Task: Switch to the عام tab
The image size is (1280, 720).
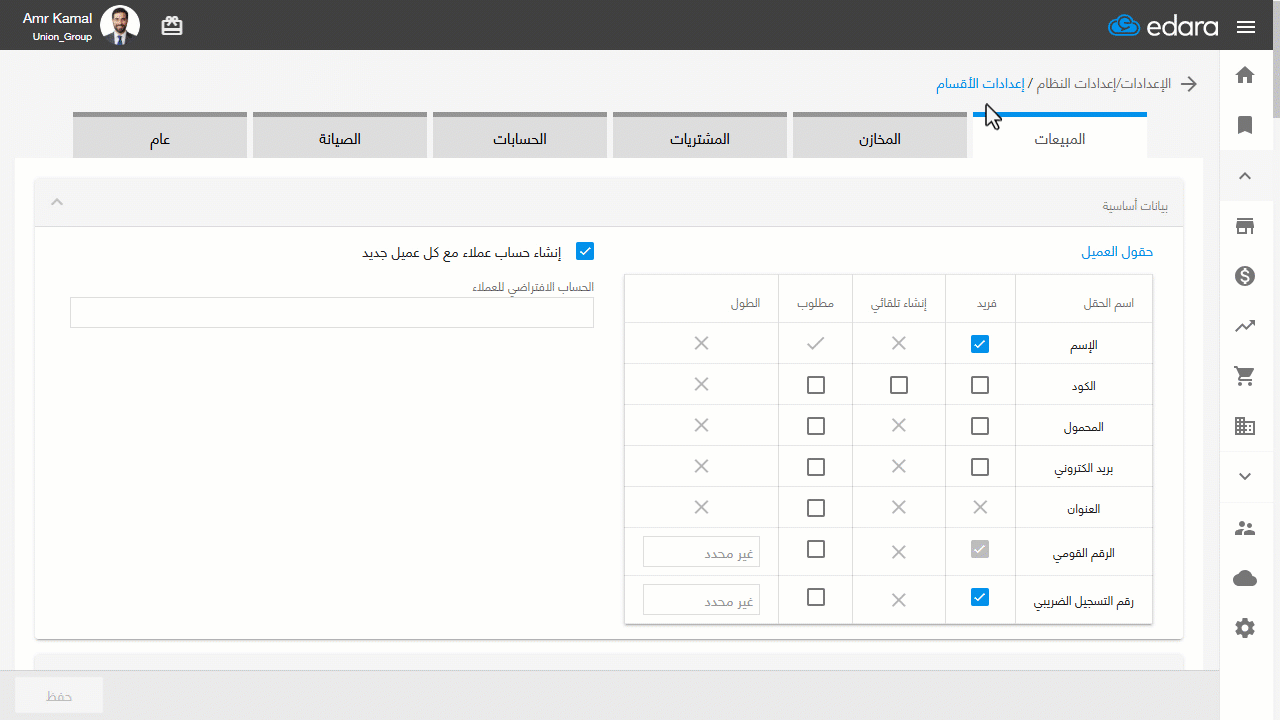Action: click(x=160, y=136)
